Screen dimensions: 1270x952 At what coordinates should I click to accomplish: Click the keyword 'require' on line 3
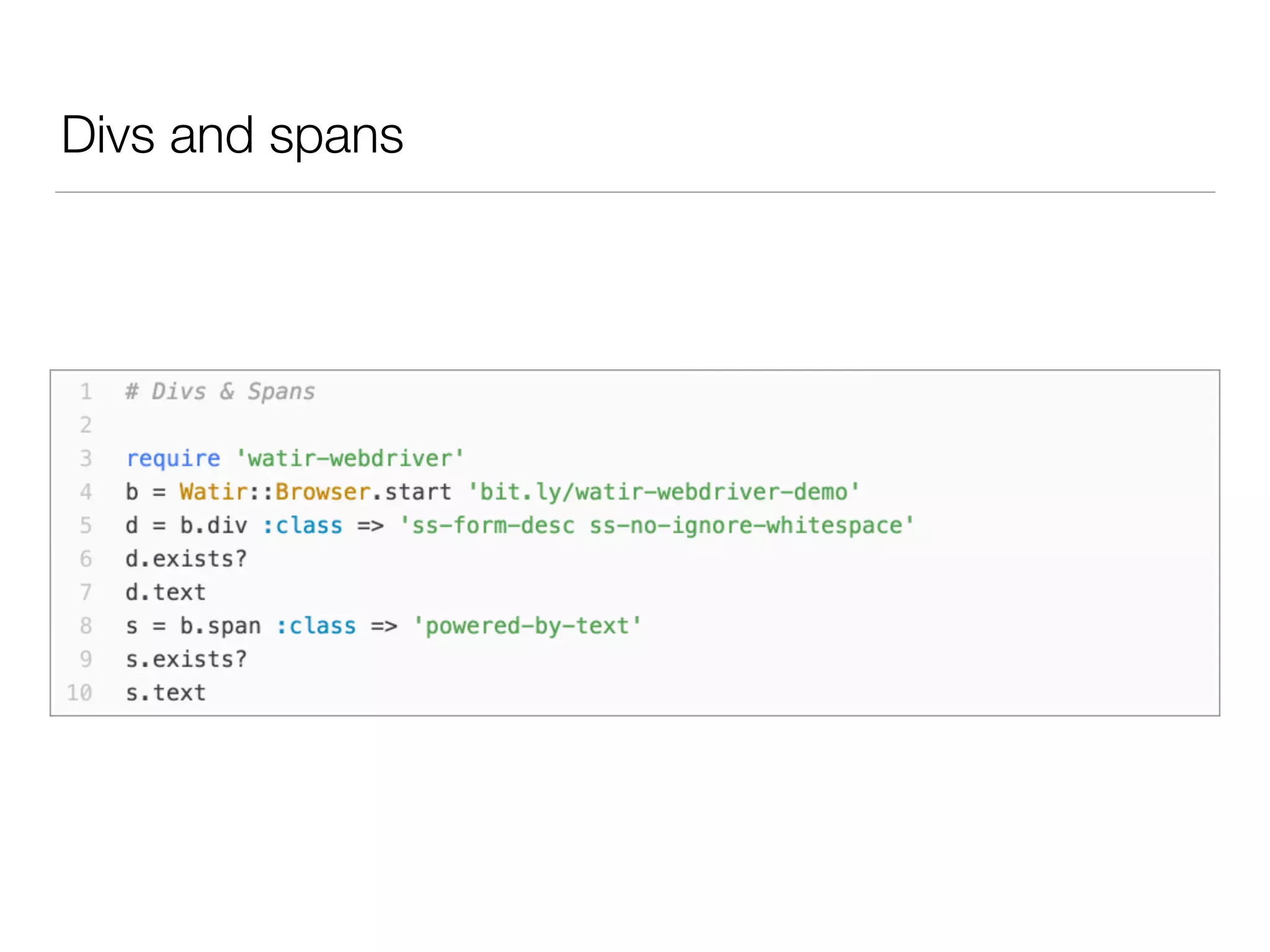pos(173,459)
